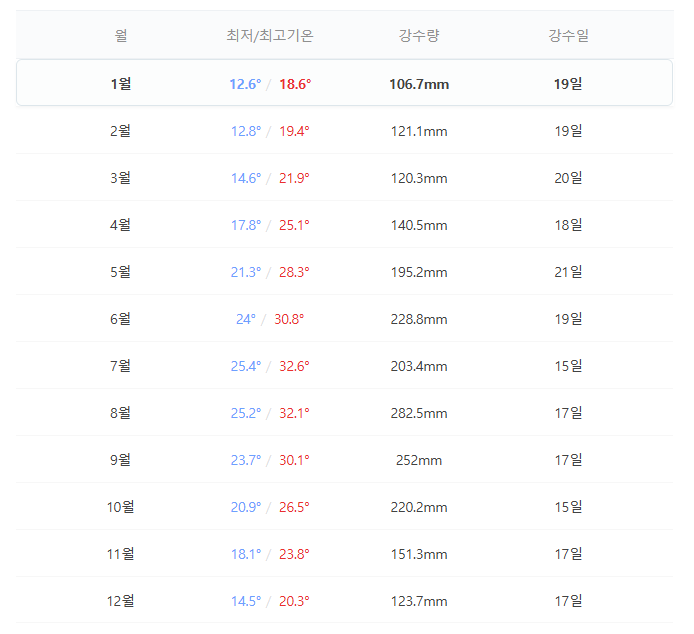Click the 21일 rain days value

click(x=568, y=272)
